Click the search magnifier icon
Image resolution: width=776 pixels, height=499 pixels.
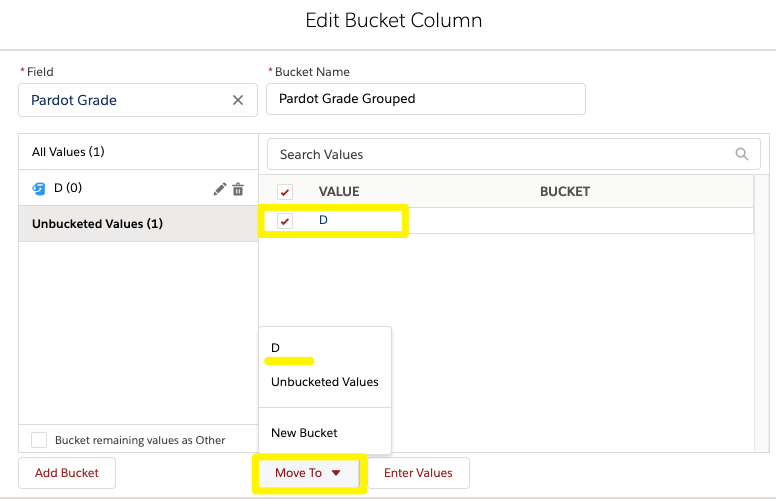[x=741, y=154]
